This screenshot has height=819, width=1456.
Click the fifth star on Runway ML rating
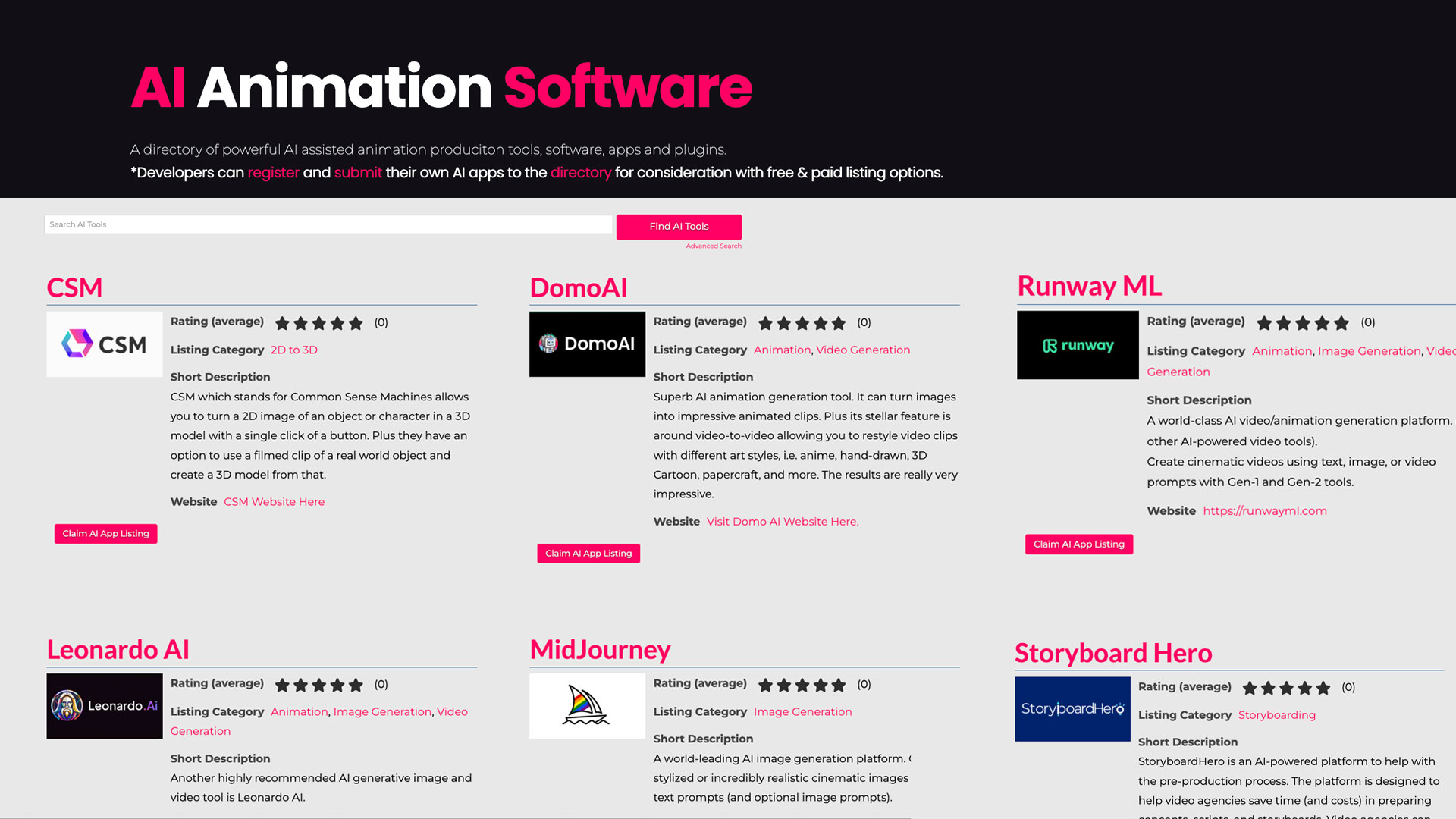pyautogui.click(x=1340, y=323)
